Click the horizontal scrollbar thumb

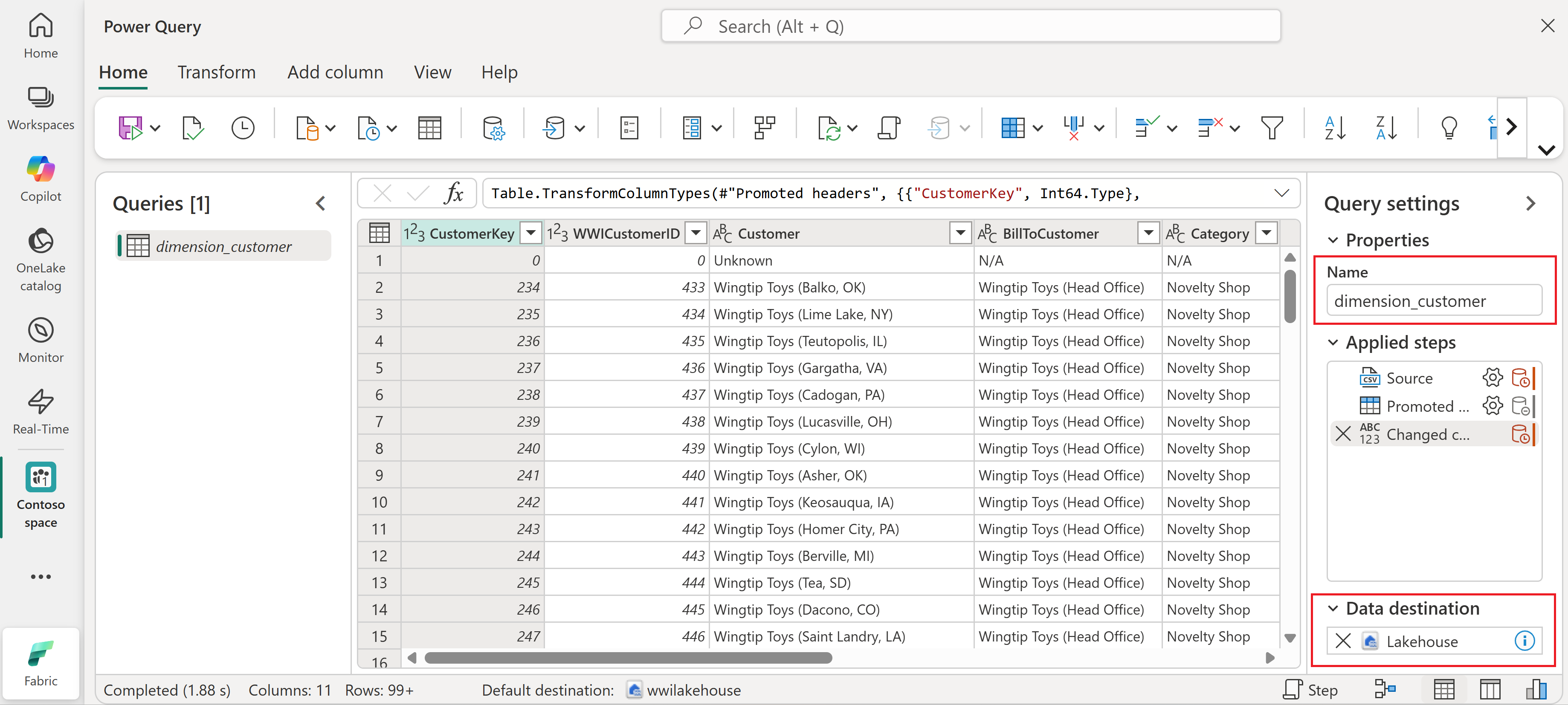628,658
